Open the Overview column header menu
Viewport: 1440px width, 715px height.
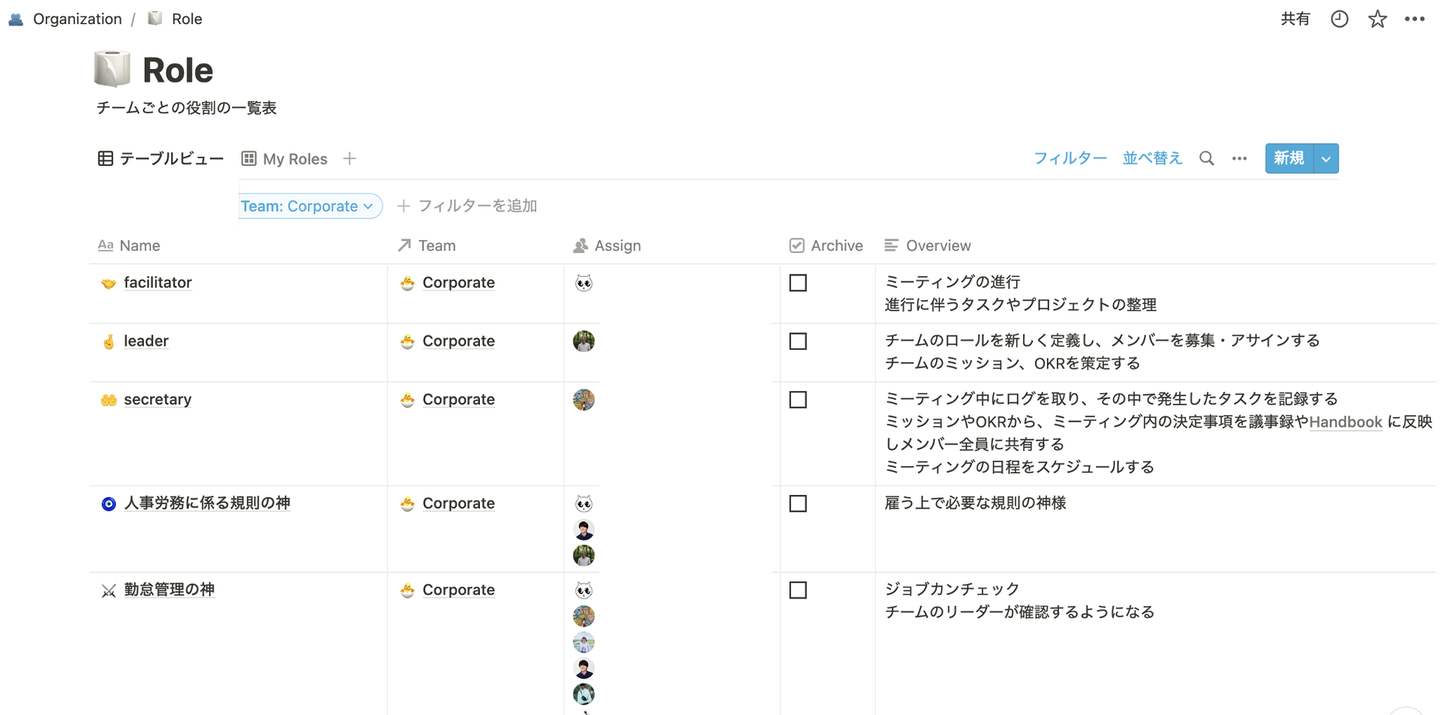pyautogui.click(x=928, y=245)
